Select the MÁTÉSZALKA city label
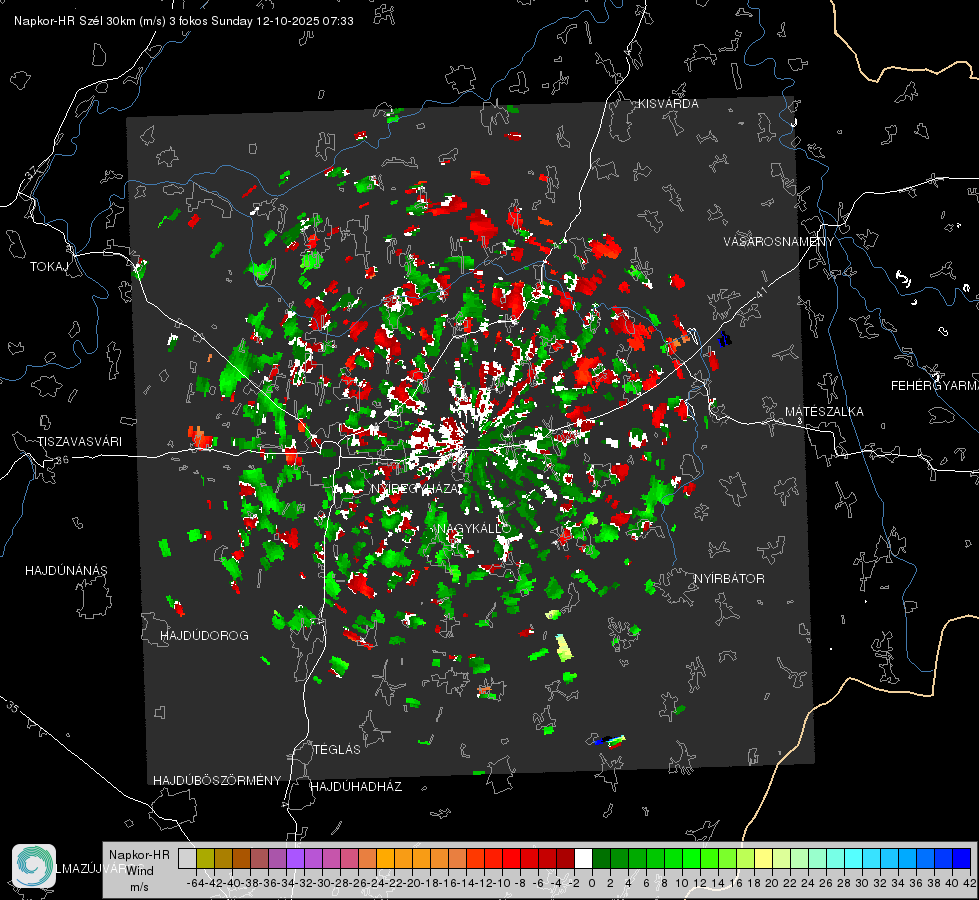This screenshot has width=979, height=900. [x=824, y=411]
